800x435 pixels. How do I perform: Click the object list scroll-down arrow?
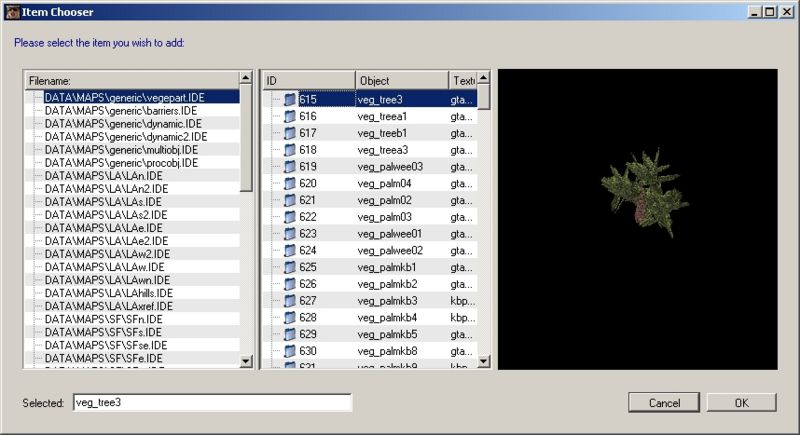pos(484,361)
